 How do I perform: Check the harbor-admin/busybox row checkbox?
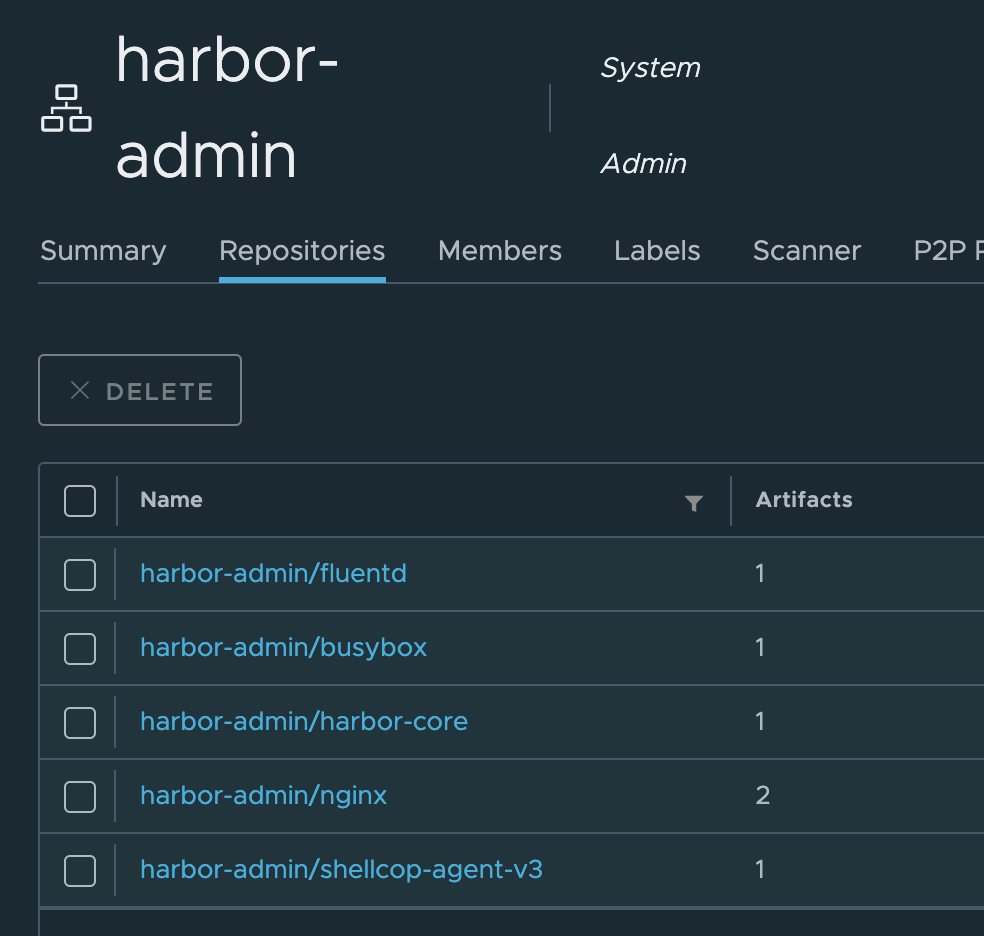coord(80,649)
